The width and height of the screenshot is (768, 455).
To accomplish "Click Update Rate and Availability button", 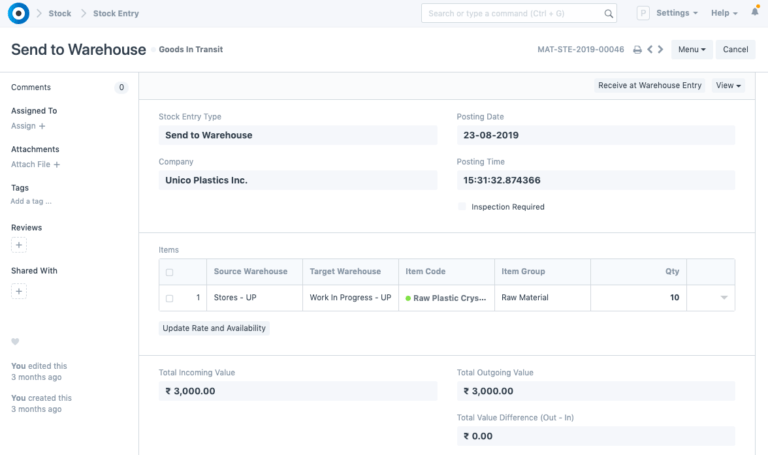I will [x=214, y=328].
